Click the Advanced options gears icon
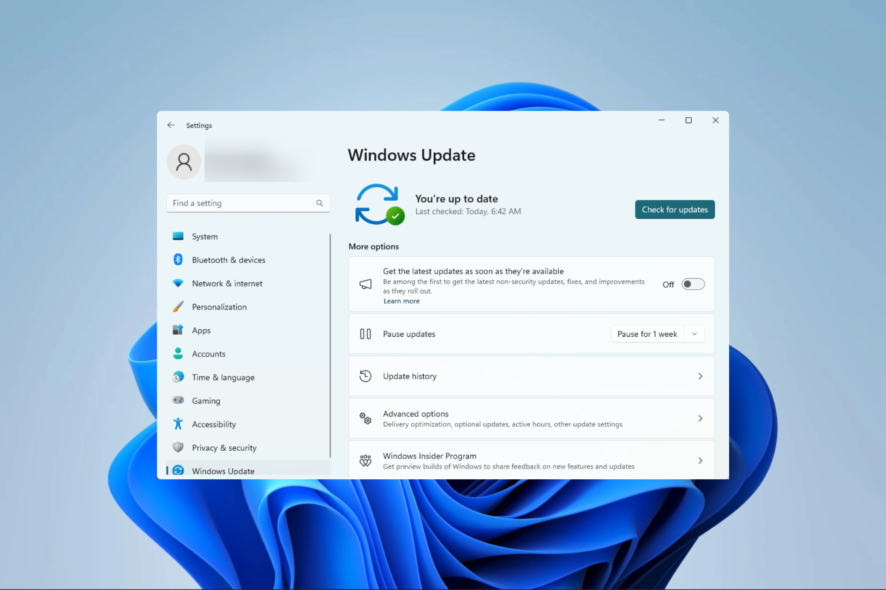Screen dimensions: 886x590 tap(366, 418)
